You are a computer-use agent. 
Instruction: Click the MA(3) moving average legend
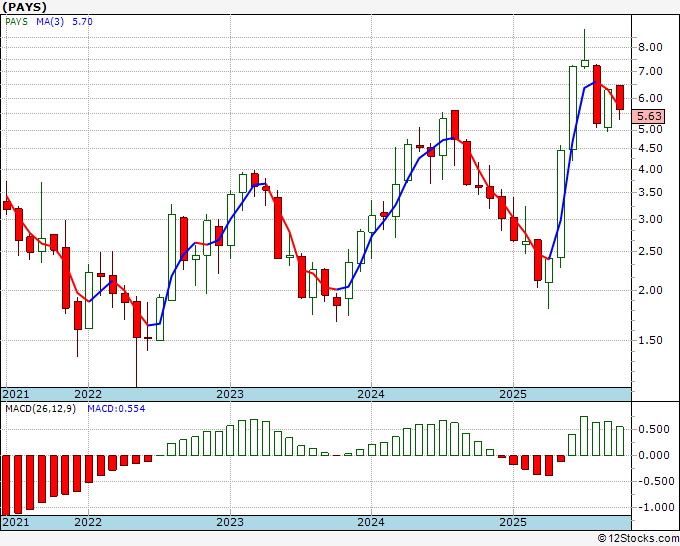pyautogui.click(x=50, y=22)
